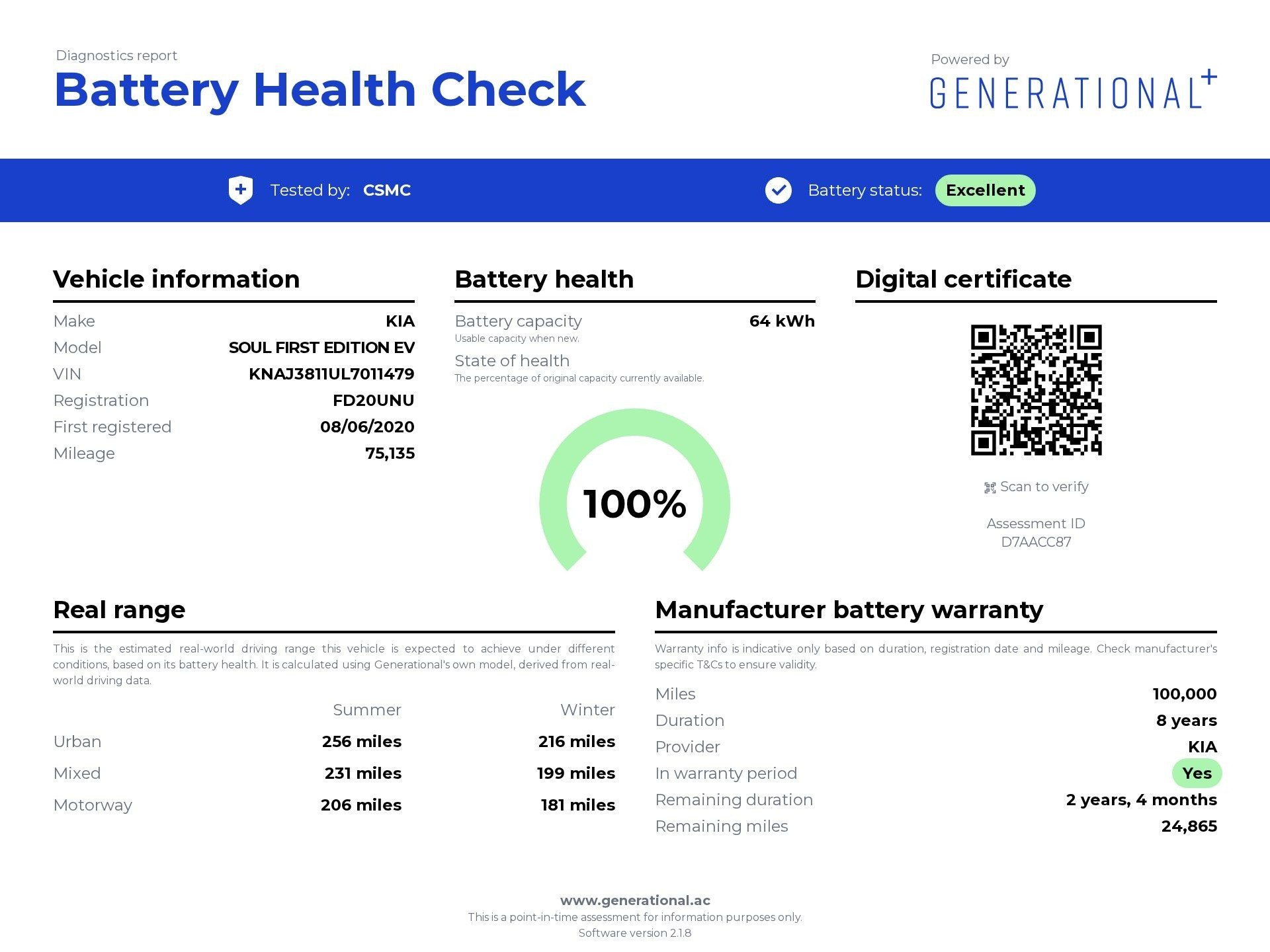Click the 100% state of health gauge
This screenshot has height=952, width=1270.
(635, 502)
